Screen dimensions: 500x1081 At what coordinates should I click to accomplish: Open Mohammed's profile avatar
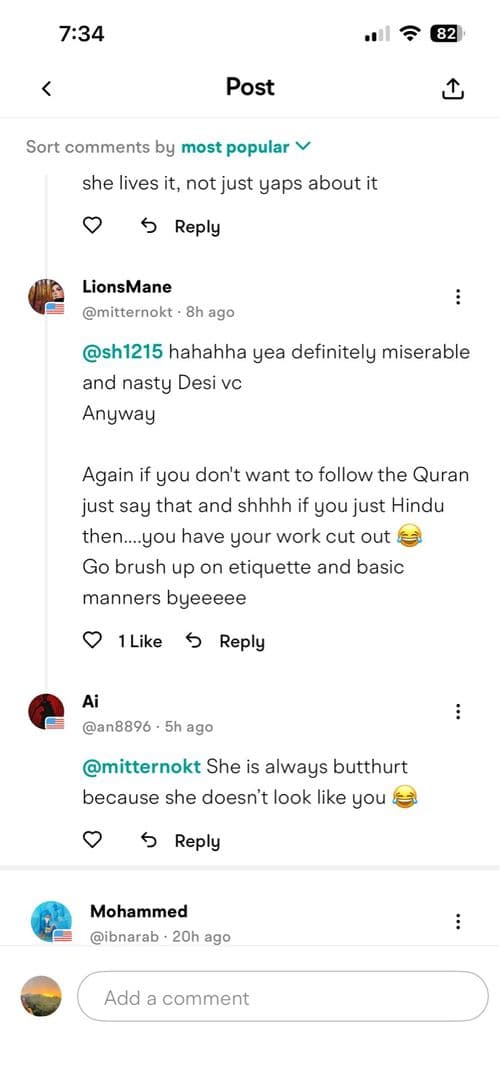tap(52, 921)
